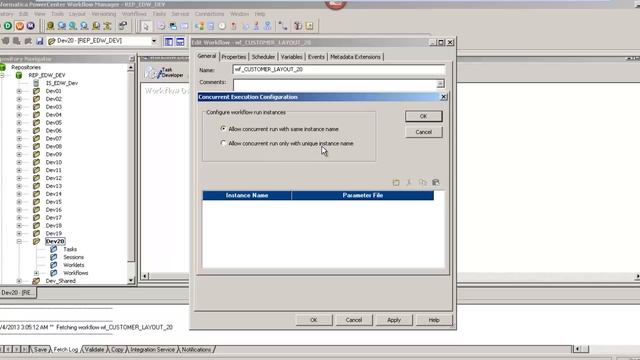Expand the Dev05 folder node

click(x=19, y=122)
